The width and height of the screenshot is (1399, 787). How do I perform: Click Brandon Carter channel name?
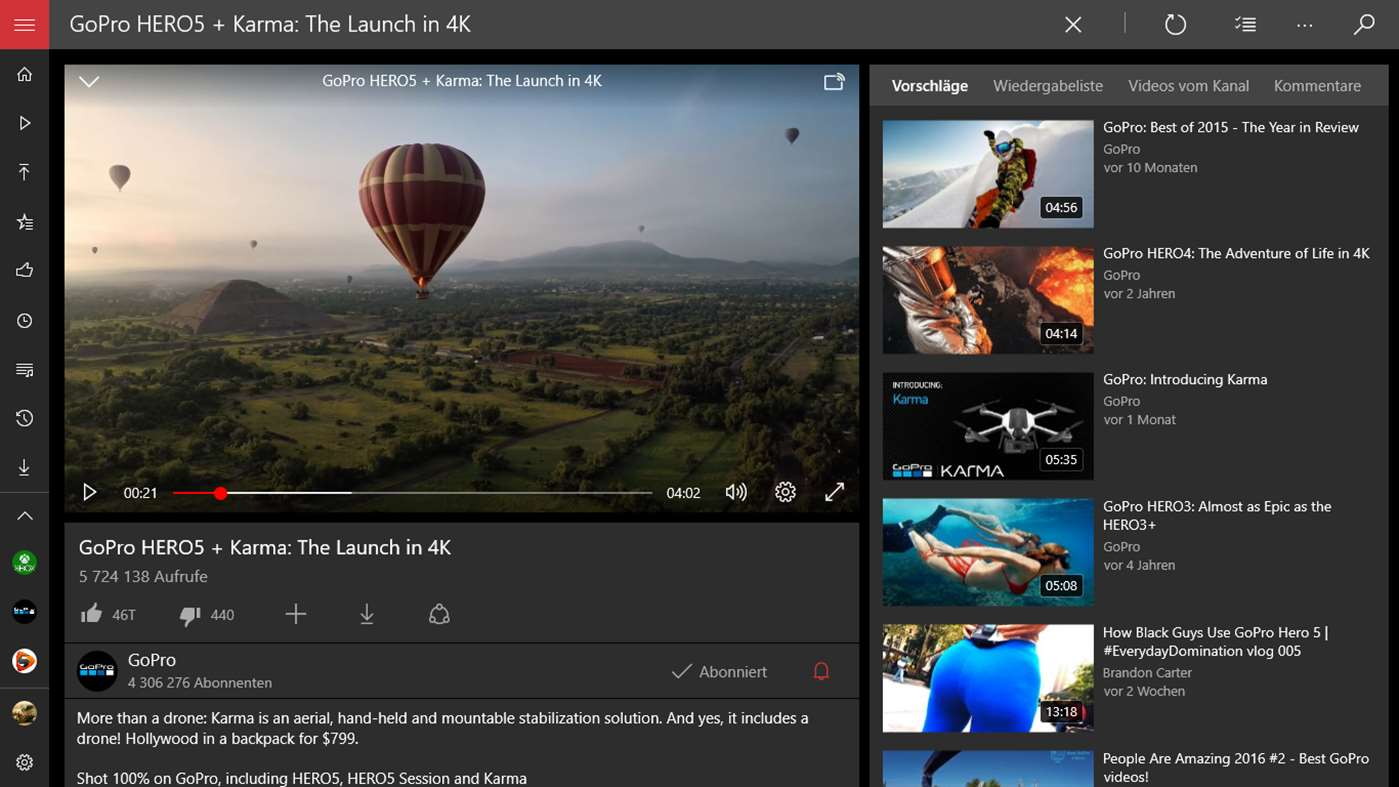point(1147,672)
